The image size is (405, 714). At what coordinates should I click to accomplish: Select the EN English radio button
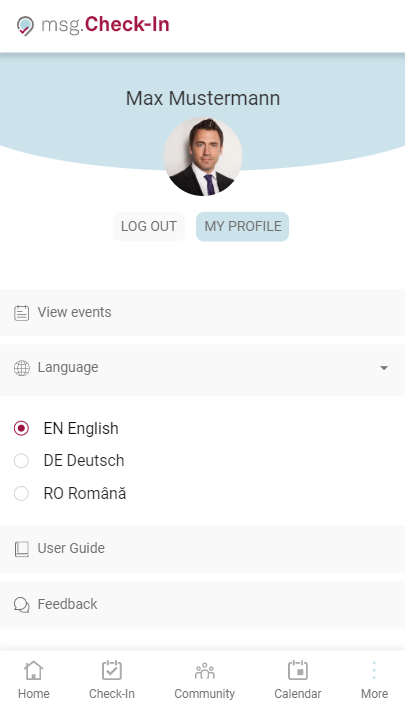pos(21,428)
